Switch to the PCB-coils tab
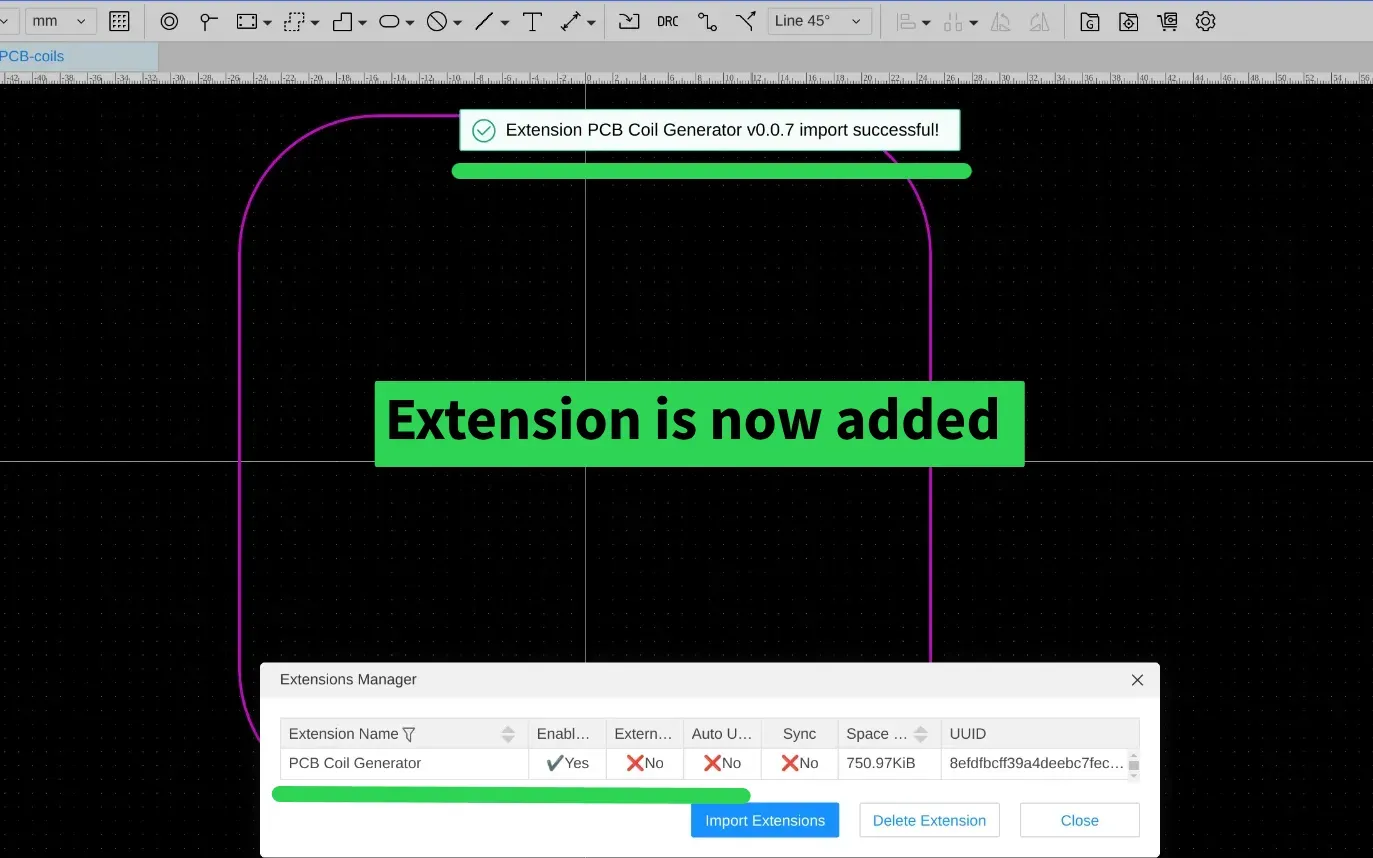 pyautogui.click(x=78, y=56)
